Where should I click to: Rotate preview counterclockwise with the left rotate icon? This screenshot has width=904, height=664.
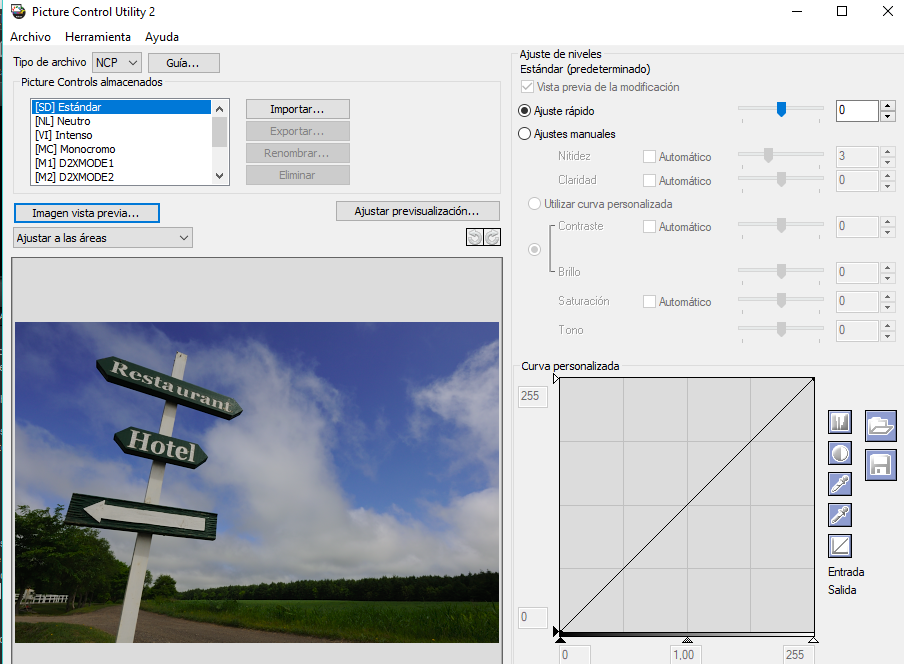[474, 237]
